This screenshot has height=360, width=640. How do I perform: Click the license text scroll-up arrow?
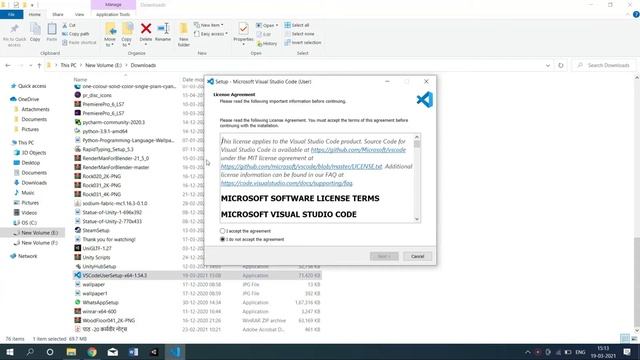point(417,137)
